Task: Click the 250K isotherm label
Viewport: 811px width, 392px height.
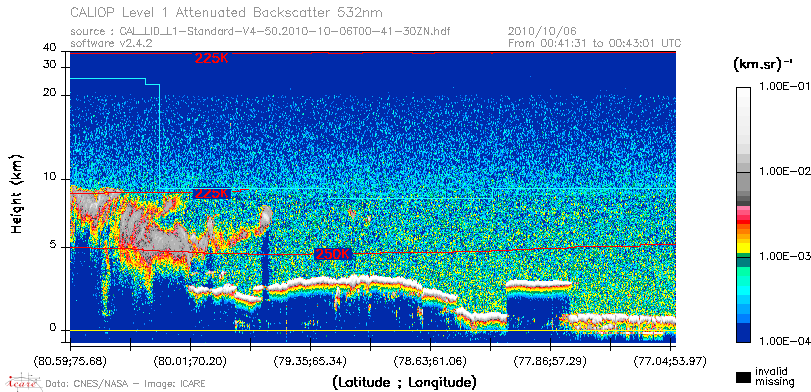Action: pos(333,254)
